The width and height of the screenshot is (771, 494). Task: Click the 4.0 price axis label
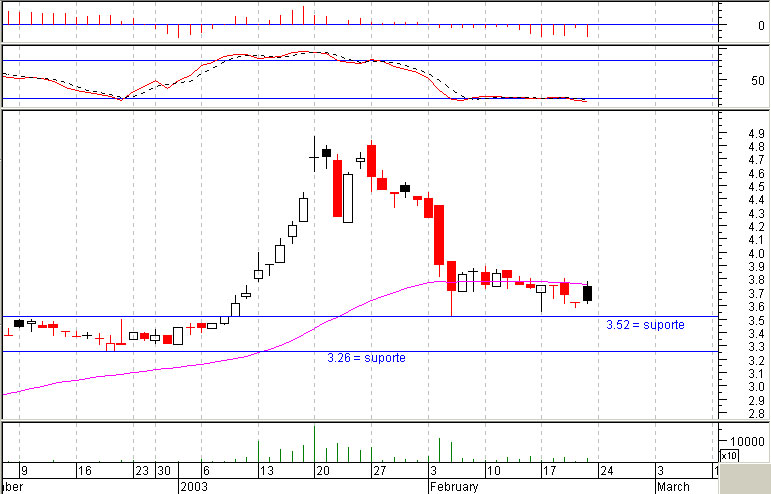pos(756,254)
